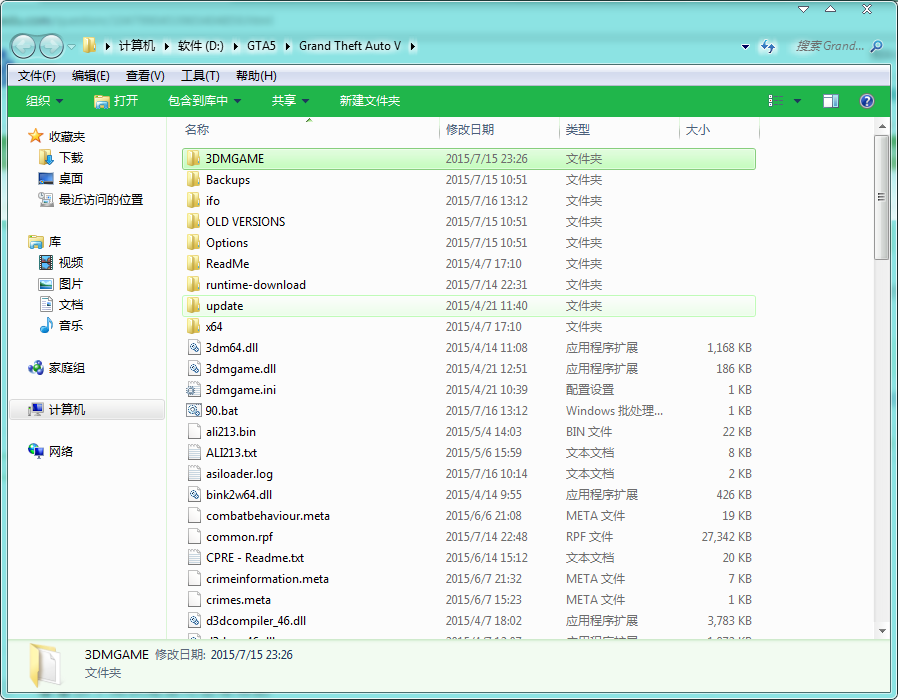The width and height of the screenshot is (898, 700).
Task: Click the change view icon
Action: pos(775,101)
